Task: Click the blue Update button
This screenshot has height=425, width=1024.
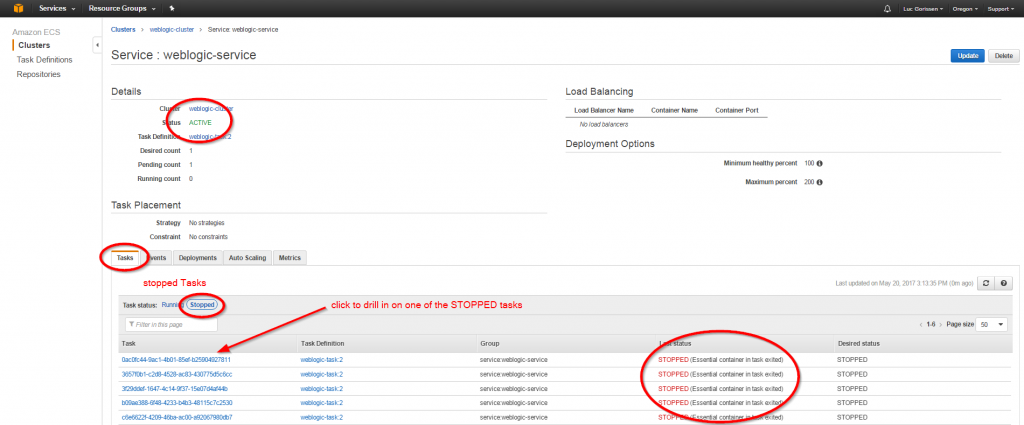Action: point(967,56)
